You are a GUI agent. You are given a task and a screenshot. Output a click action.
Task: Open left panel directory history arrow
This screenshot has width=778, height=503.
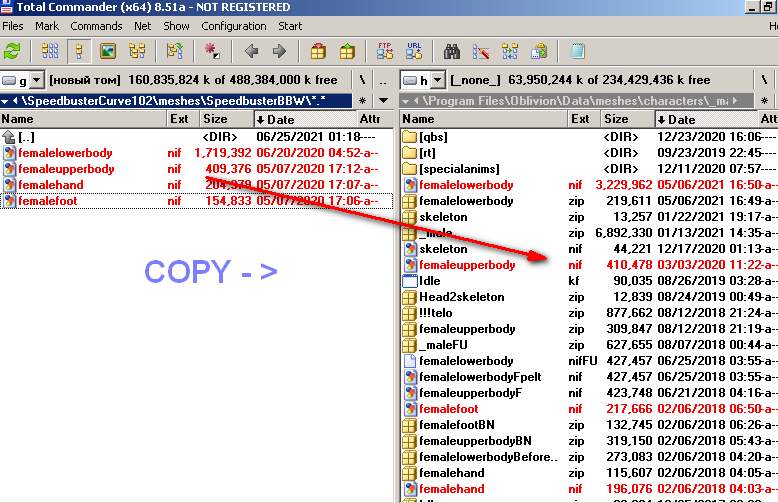click(383, 101)
